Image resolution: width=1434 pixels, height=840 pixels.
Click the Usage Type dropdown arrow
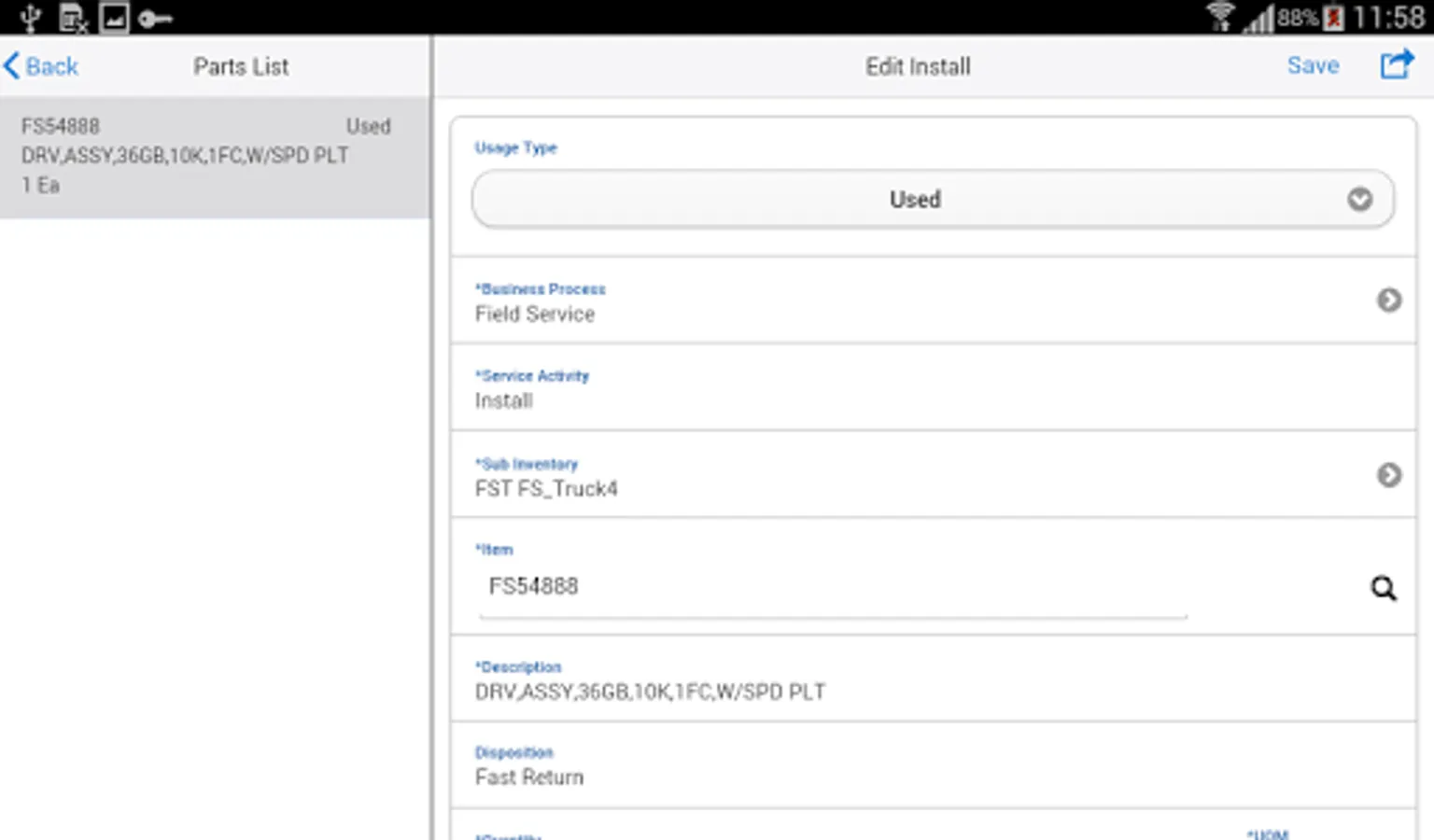click(1359, 199)
